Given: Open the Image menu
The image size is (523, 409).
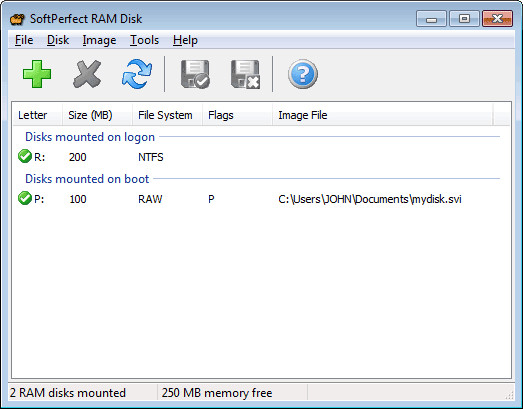Looking at the screenshot, I should (x=99, y=40).
